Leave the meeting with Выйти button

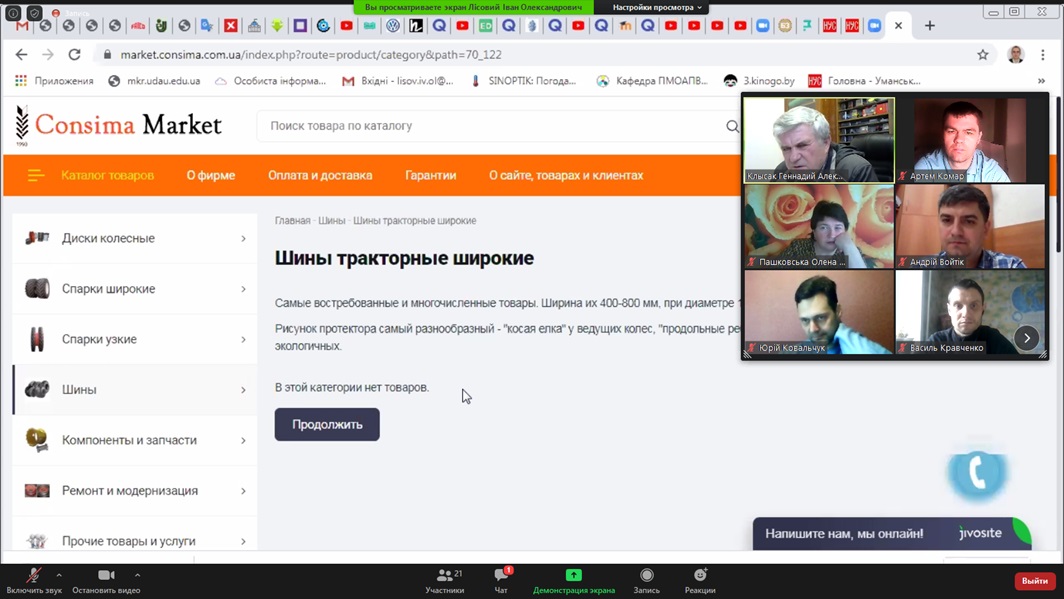[x=1034, y=581]
